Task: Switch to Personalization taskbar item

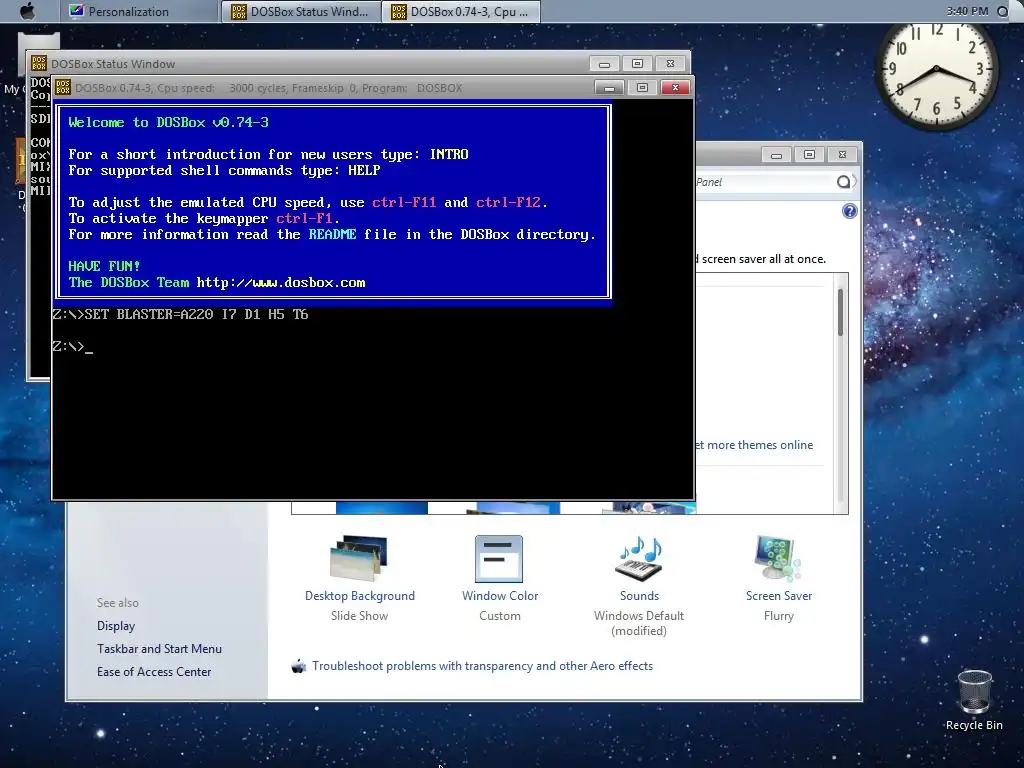Action: 139,12
